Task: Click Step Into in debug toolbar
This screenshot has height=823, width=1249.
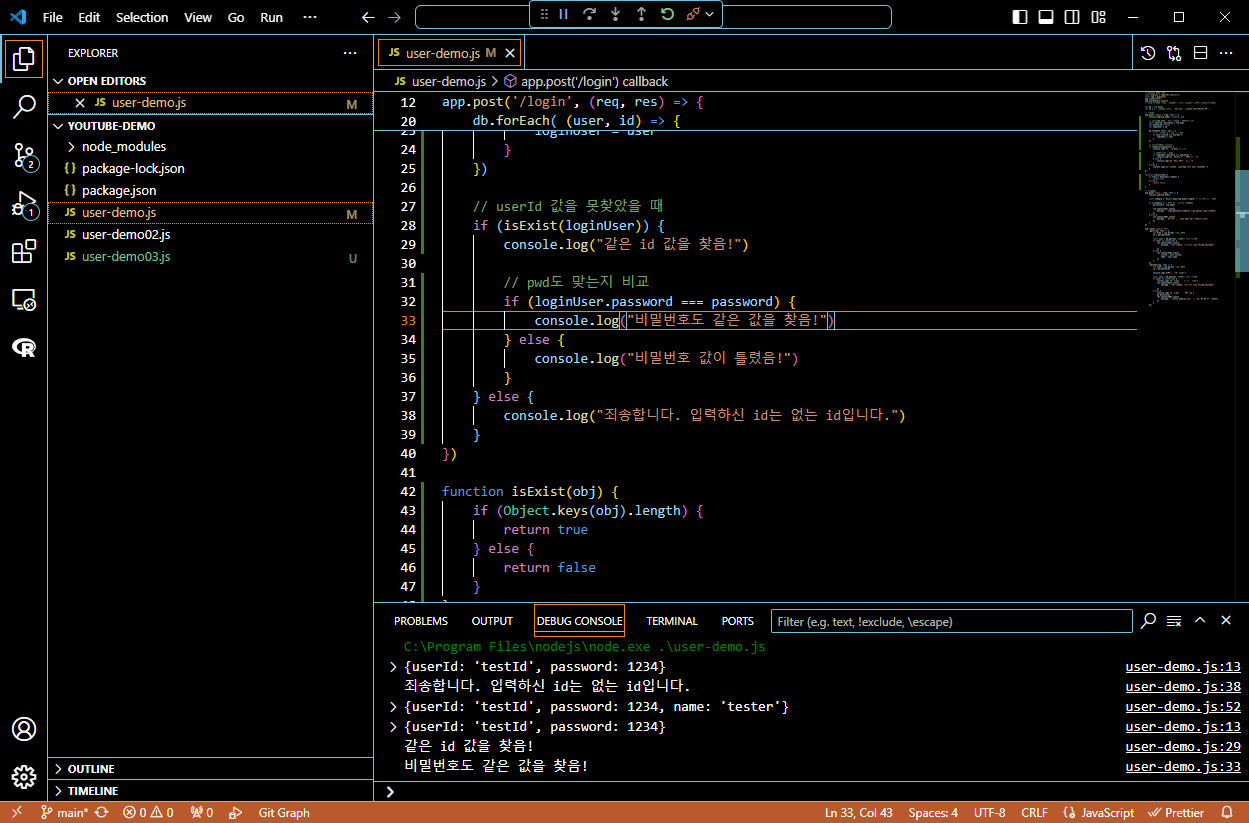Action: click(x=615, y=15)
